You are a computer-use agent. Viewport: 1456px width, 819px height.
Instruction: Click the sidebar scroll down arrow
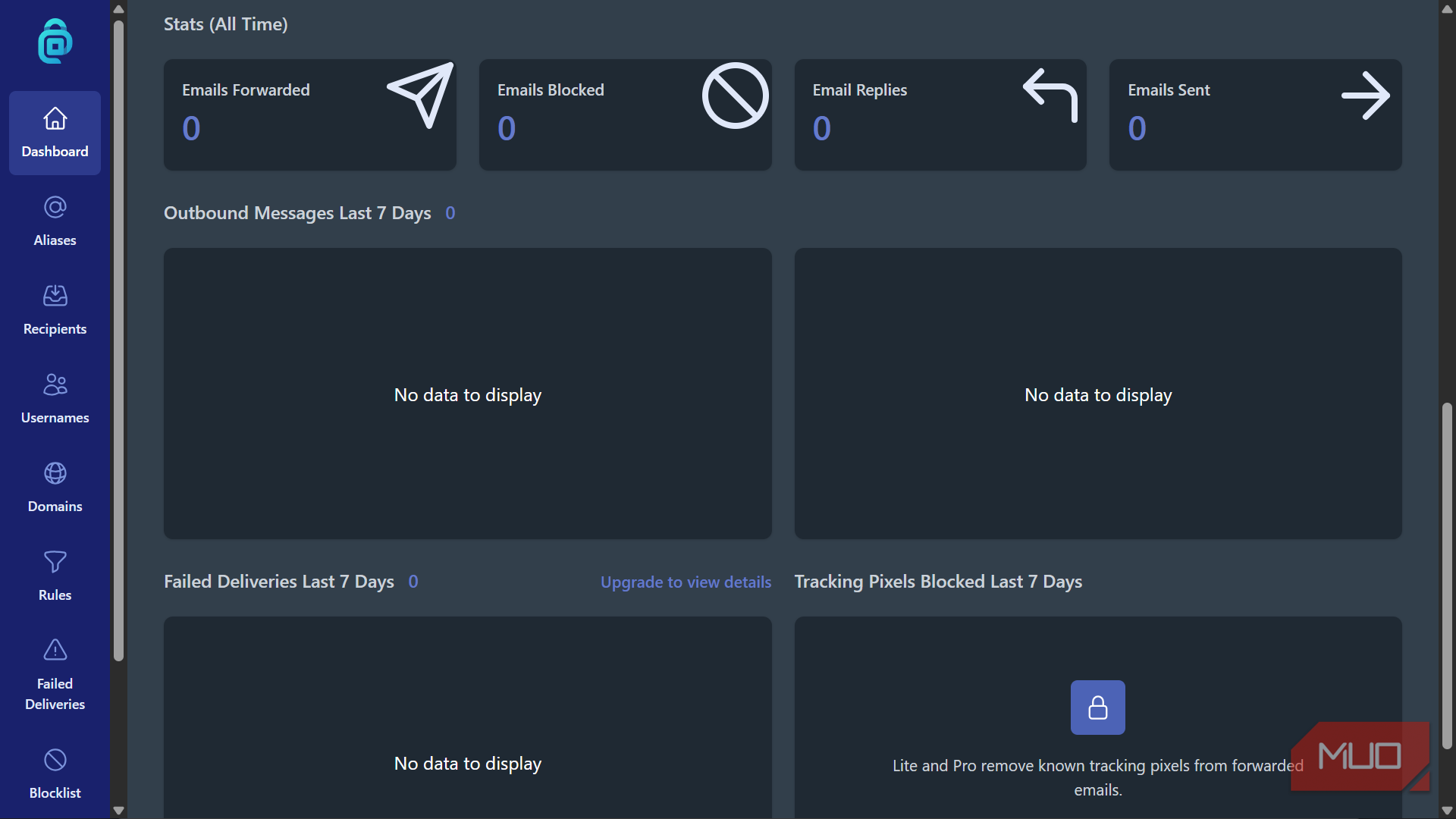118,810
